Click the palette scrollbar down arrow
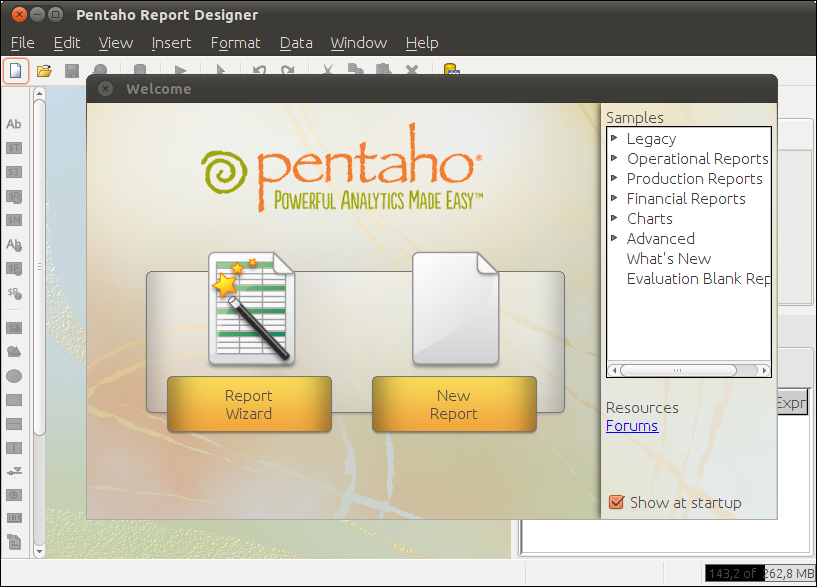817x587 pixels. point(39,551)
